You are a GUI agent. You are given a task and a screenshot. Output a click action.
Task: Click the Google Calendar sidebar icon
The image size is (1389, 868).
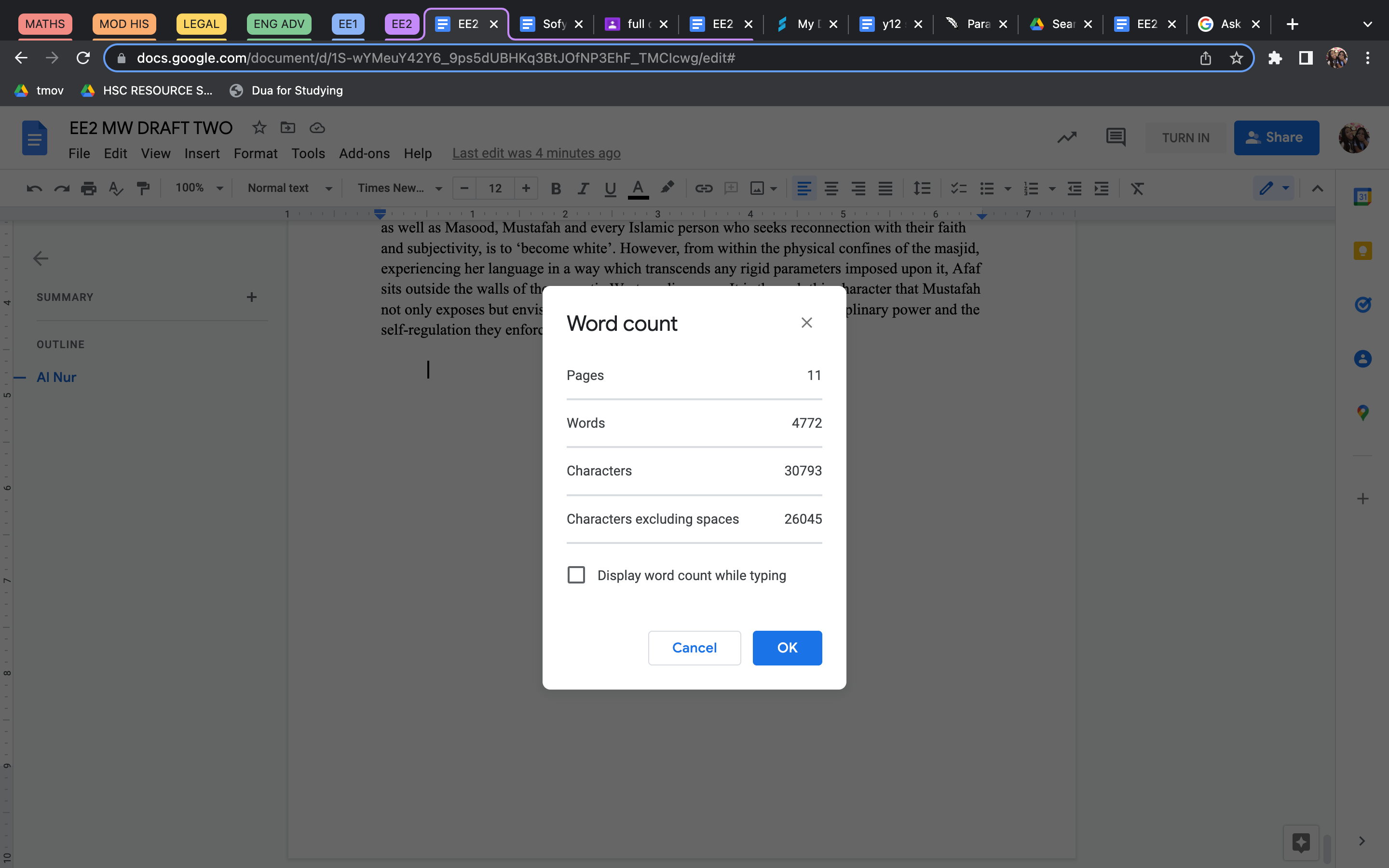pyautogui.click(x=1362, y=197)
